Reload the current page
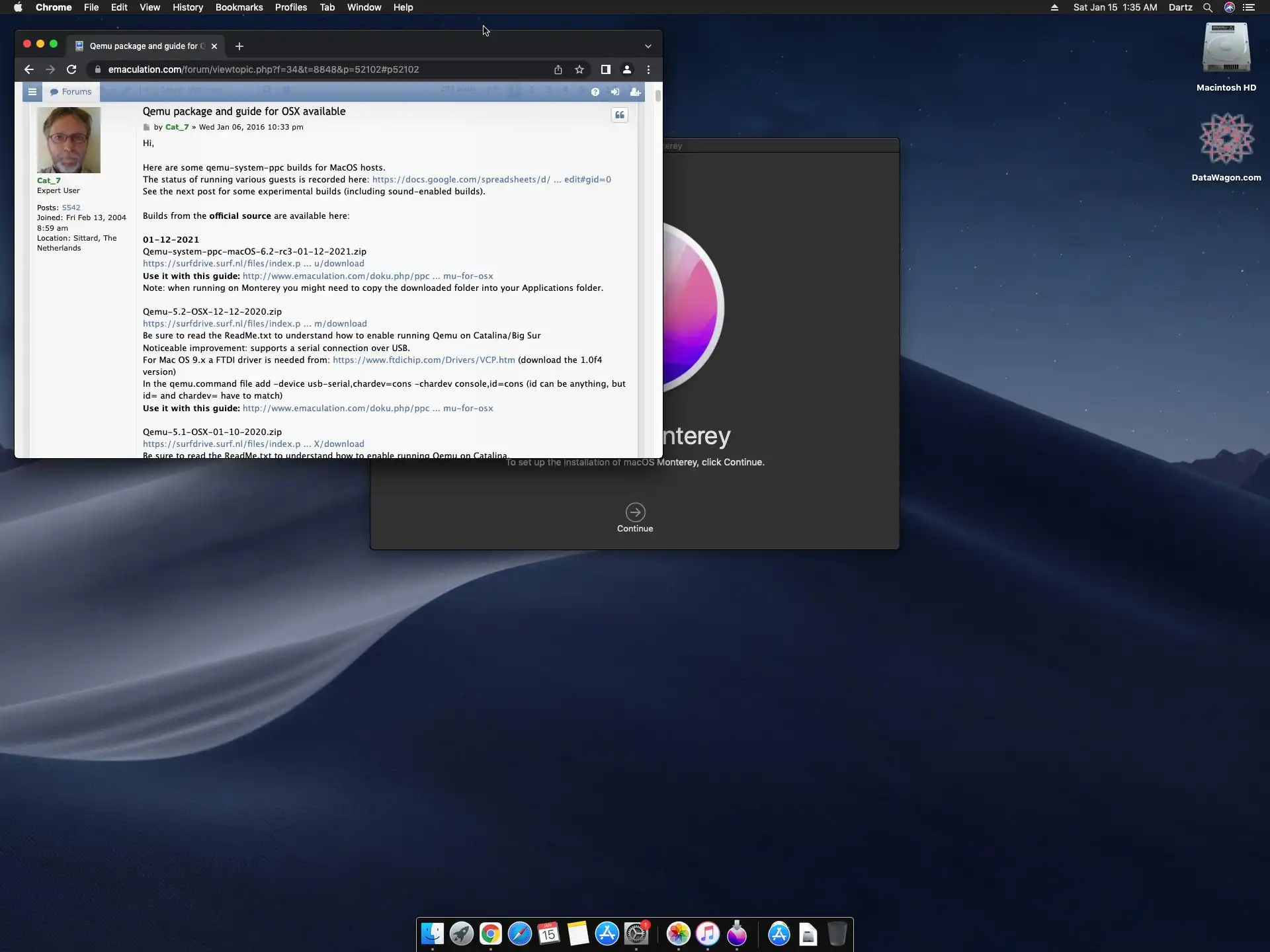Screen dimensions: 1270x952 pyautogui.click(x=71, y=69)
